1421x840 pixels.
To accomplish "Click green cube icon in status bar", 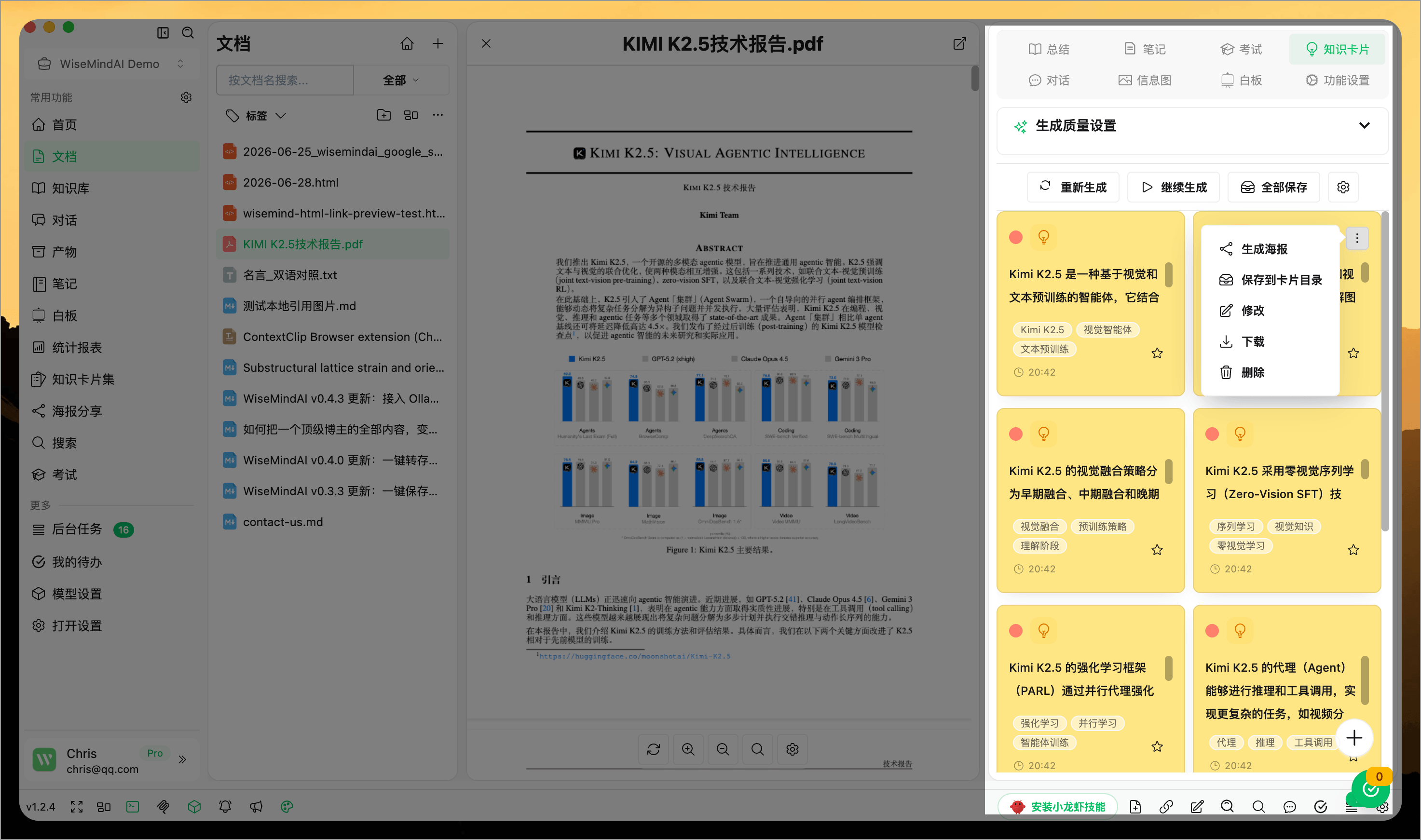I will coord(194,807).
